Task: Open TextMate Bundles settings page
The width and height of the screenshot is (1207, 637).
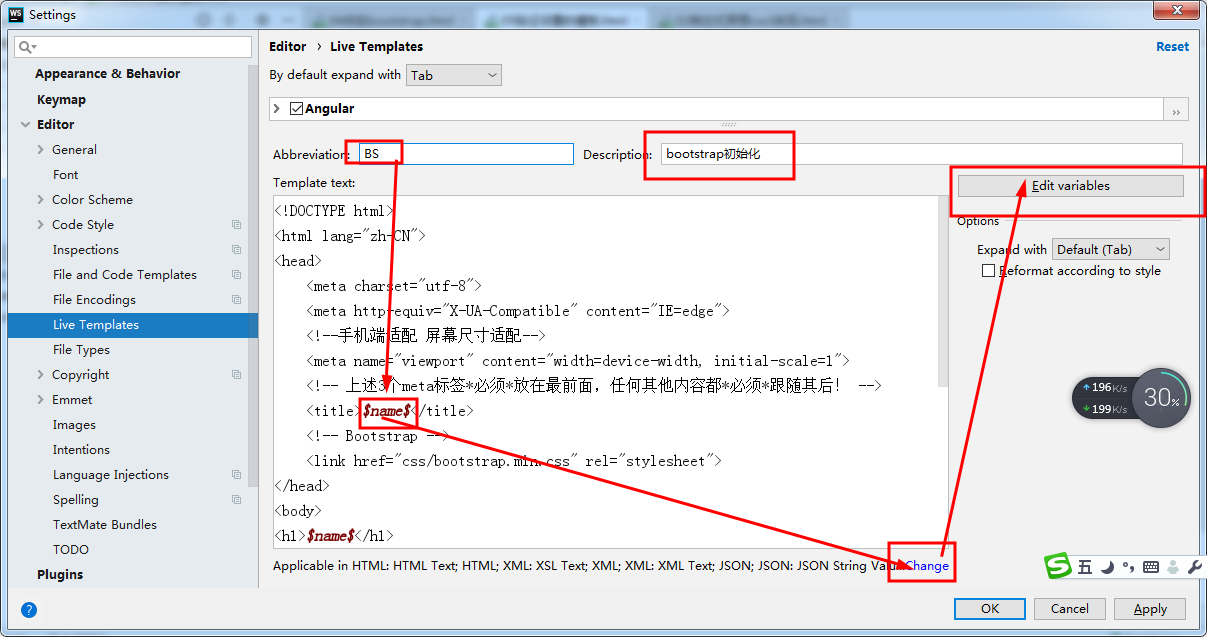Action: tap(104, 525)
